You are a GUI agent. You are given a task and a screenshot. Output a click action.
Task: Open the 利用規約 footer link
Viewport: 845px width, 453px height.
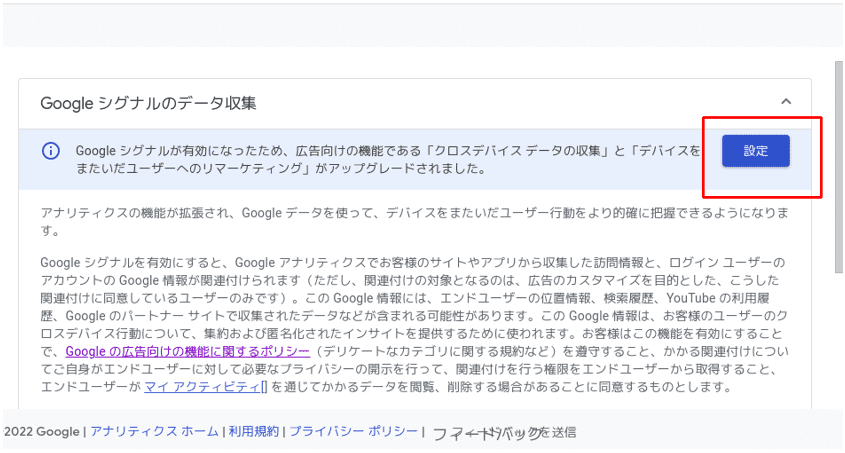click(x=254, y=431)
